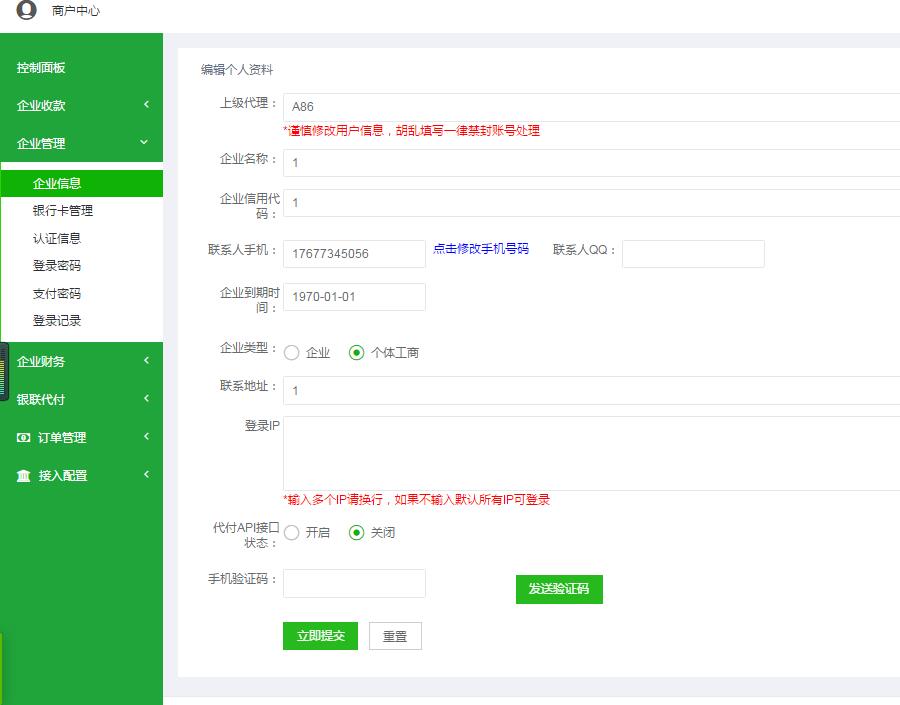Click the dark handle on left edge
This screenshot has width=900, height=705.
click(x=4, y=371)
